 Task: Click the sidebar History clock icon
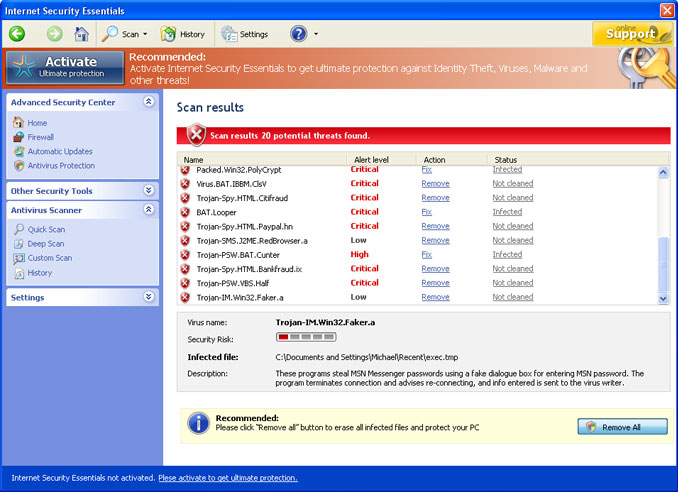[19, 273]
